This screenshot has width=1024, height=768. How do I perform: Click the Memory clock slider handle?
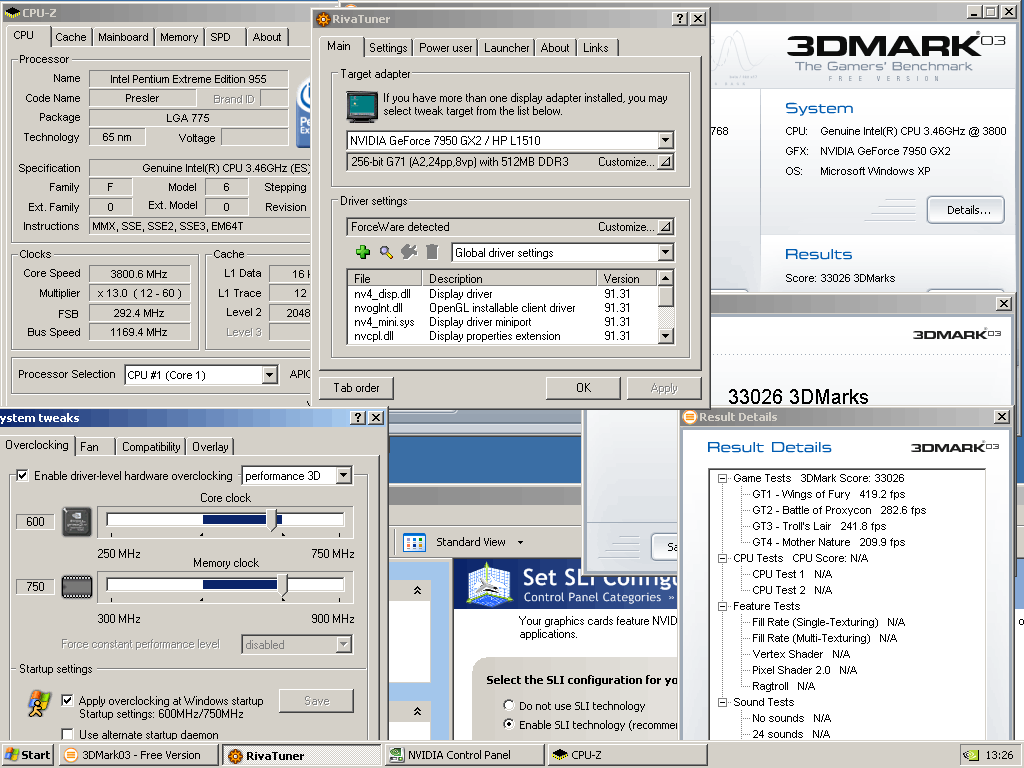[282, 586]
